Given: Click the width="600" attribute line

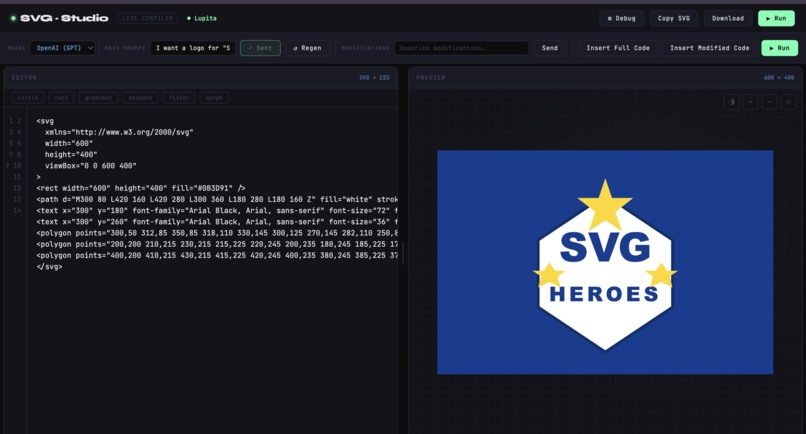Looking at the screenshot, I should click(x=69, y=143).
